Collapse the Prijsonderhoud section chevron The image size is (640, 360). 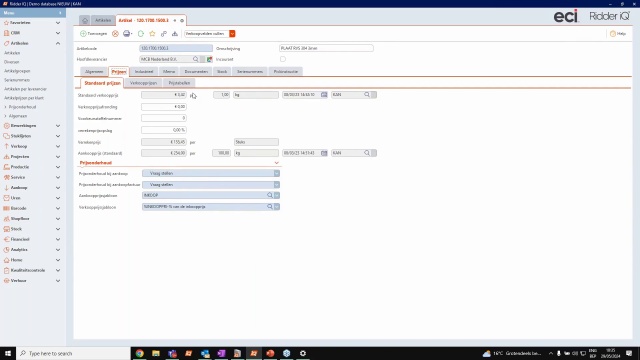tap(276, 163)
